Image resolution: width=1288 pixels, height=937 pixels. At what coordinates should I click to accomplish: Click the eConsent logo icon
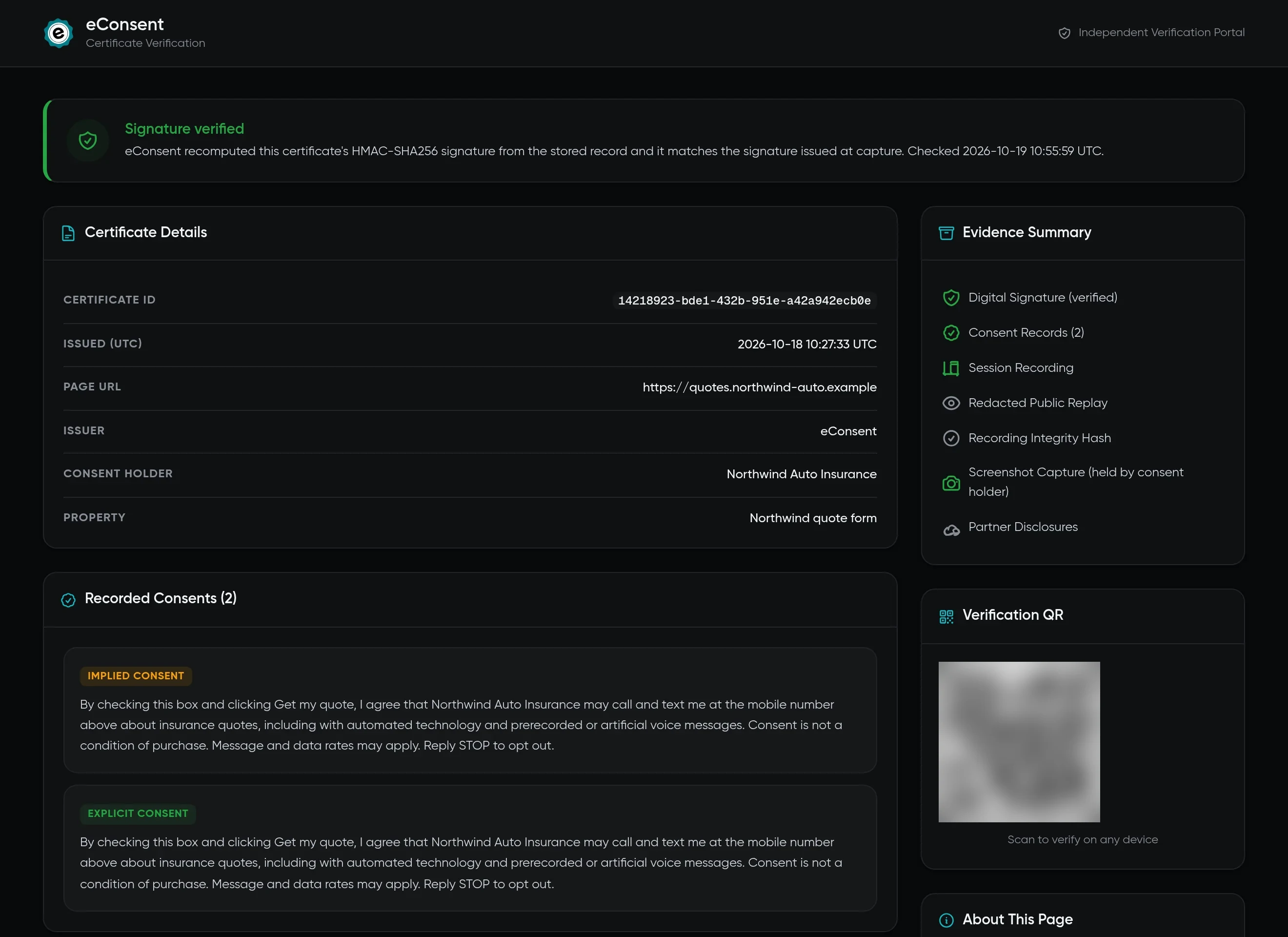(x=59, y=33)
